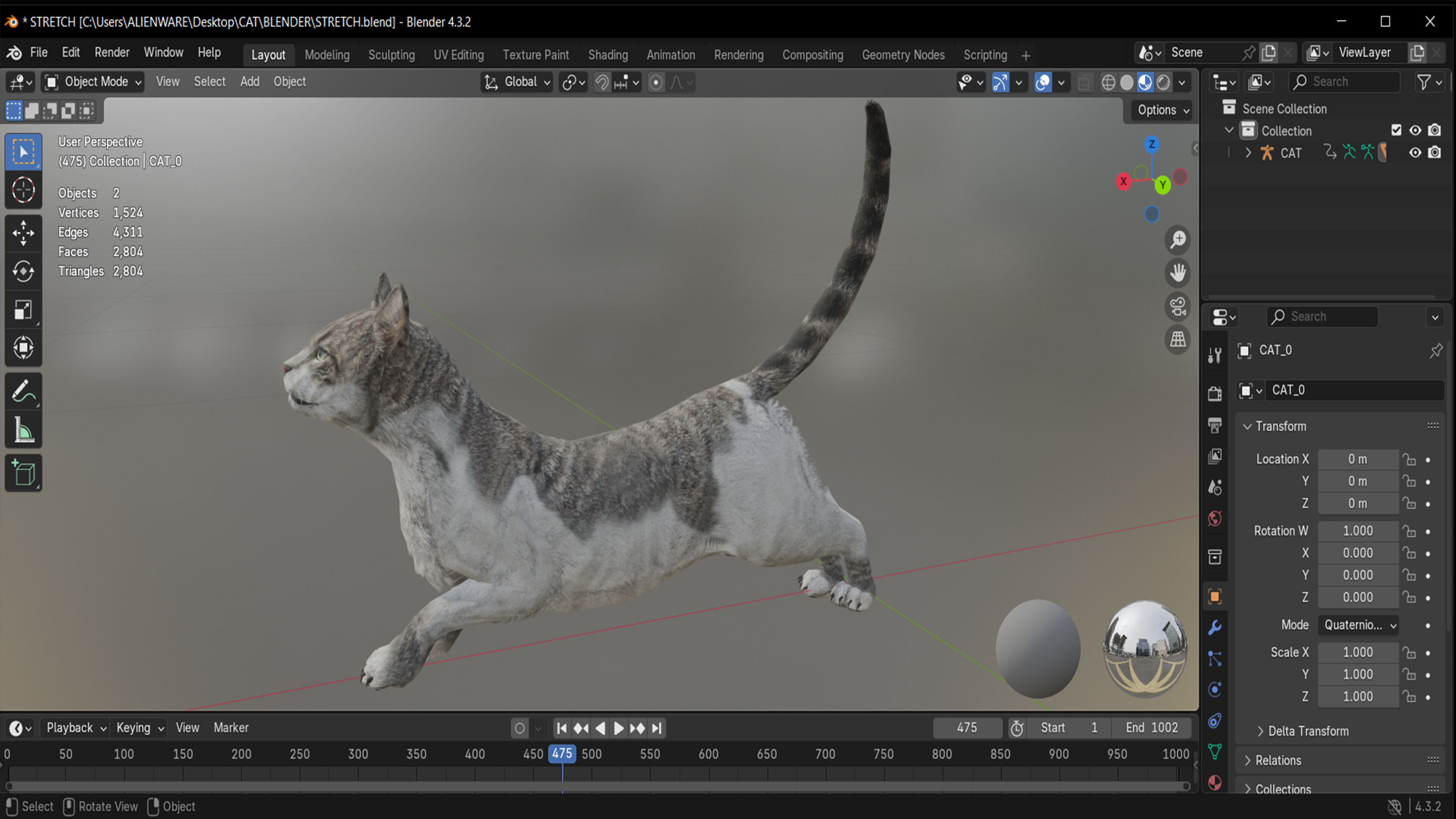The width and height of the screenshot is (1456, 819).
Task: Select the Annotate tool
Action: [23, 391]
